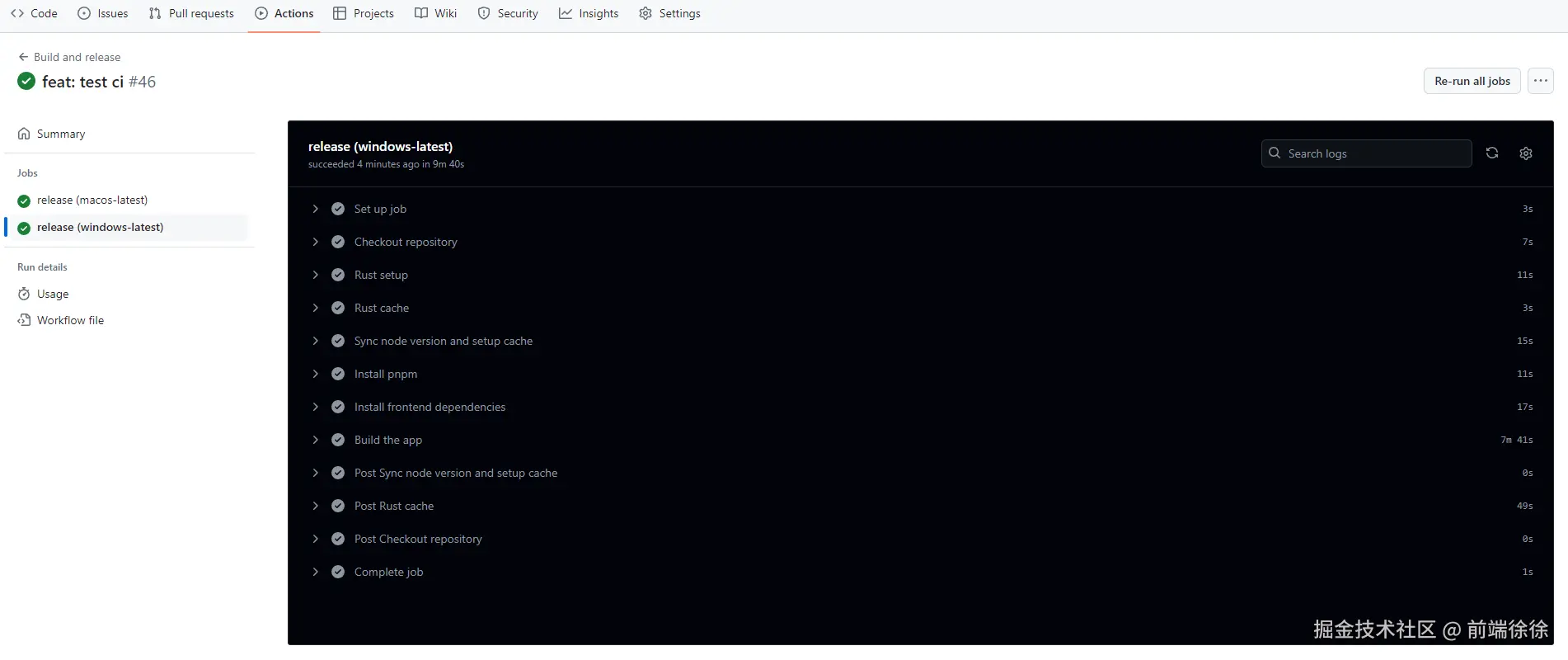Click the success check icon beside Build the app
The image size is (1568, 660).
click(338, 440)
